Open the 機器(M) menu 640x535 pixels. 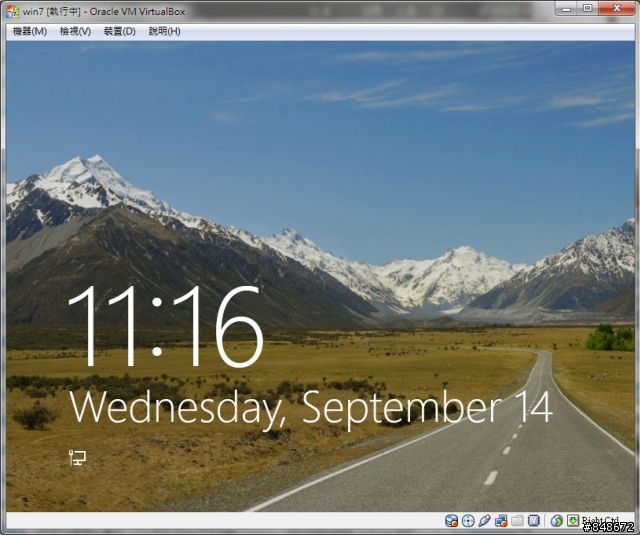(29, 31)
